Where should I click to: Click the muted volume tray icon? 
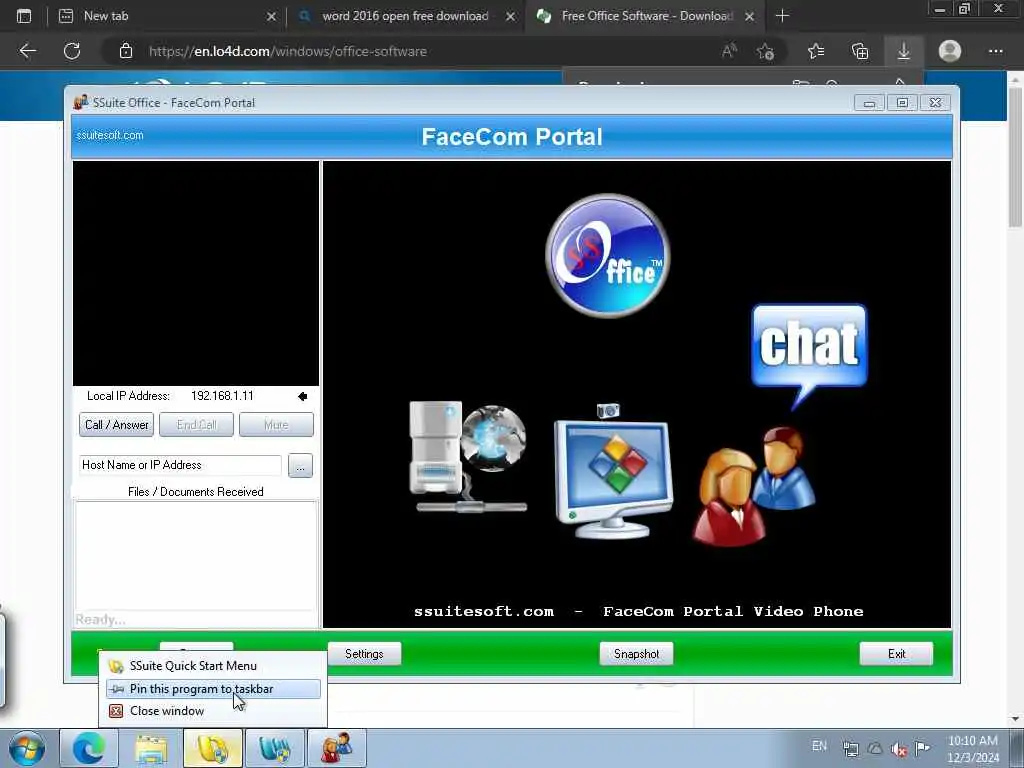point(899,749)
